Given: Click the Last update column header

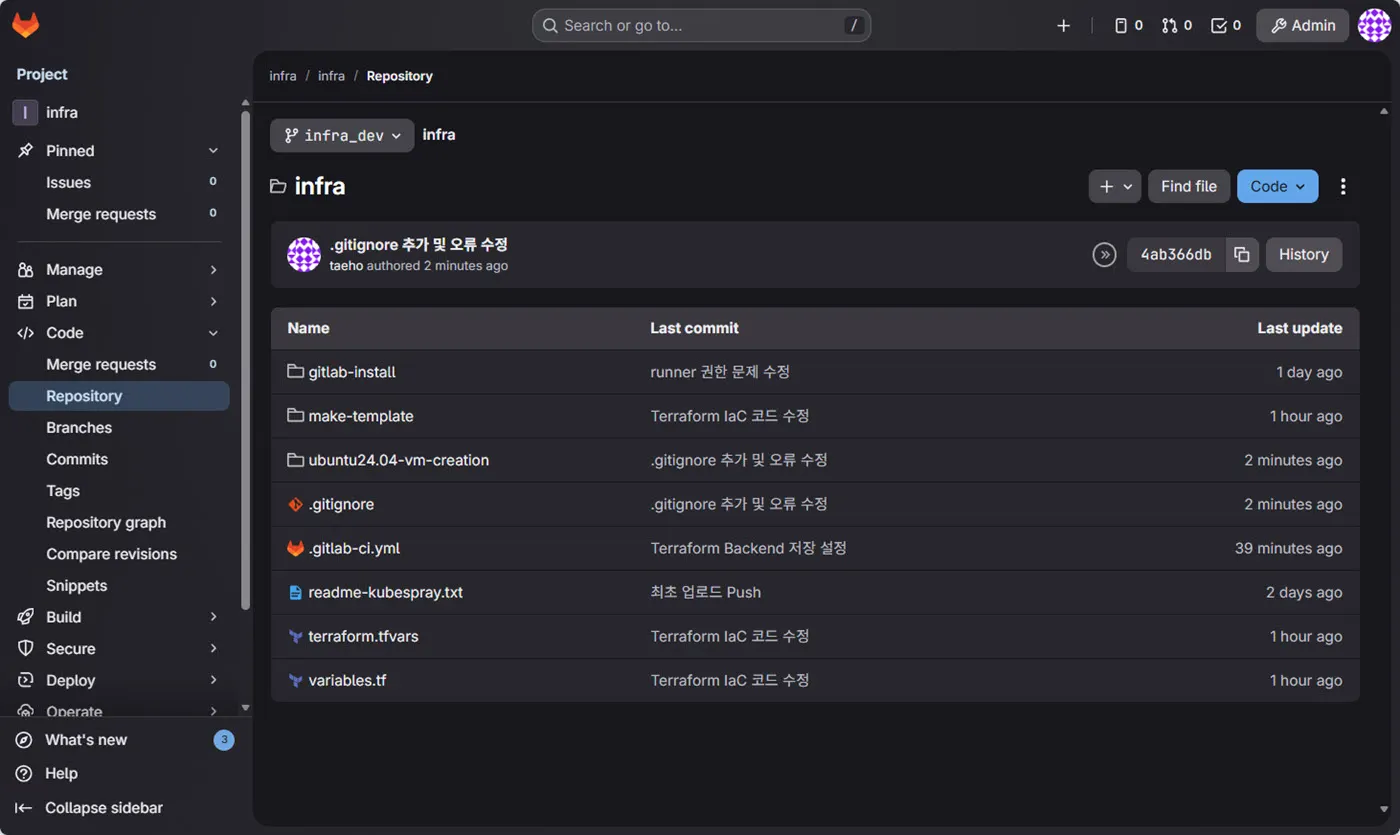Looking at the screenshot, I should (1300, 328).
